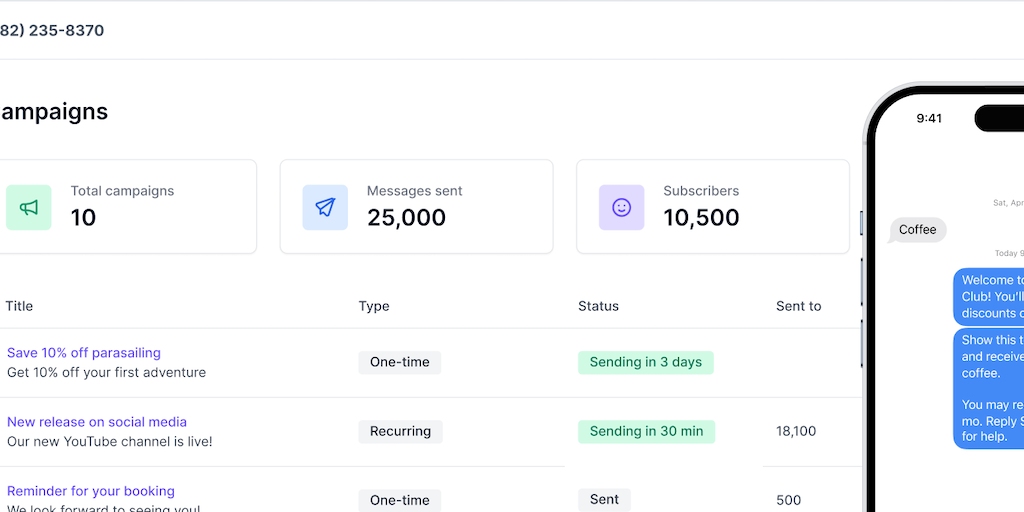Click the 25,000 messages sent figure

coord(406,217)
